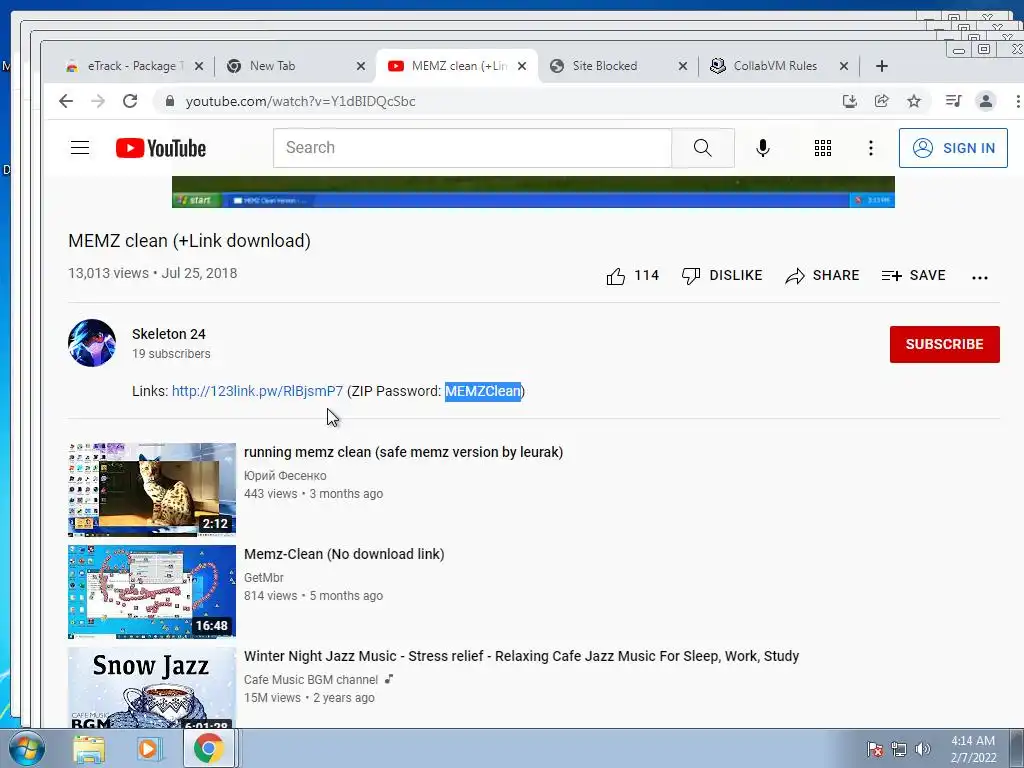
Task: Click the share page icon in address bar
Action: pos(882,101)
